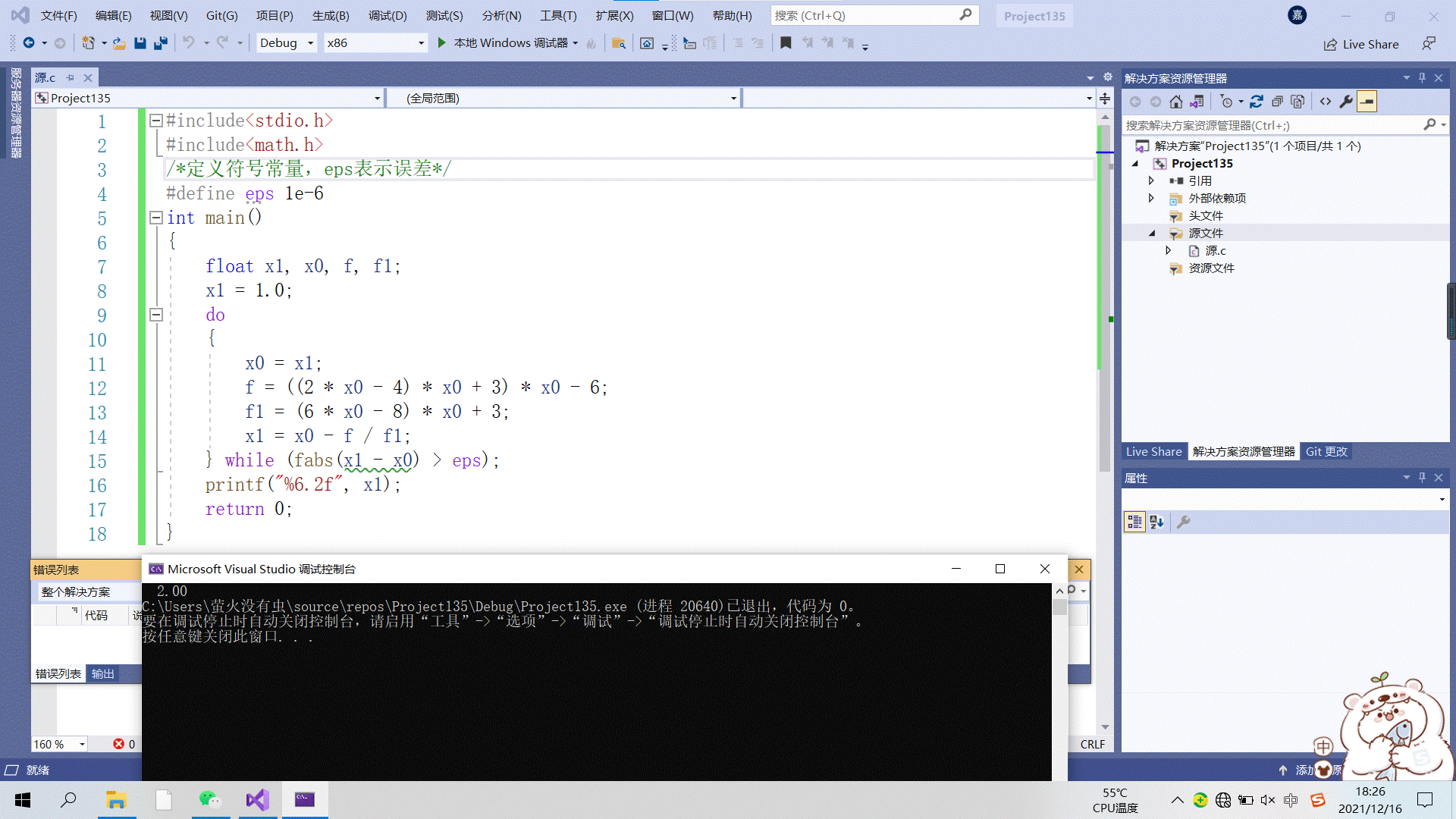Click the Solution Explorer sync refresh icon
The width and height of the screenshot is (1456, 819).
point(1256,102)
